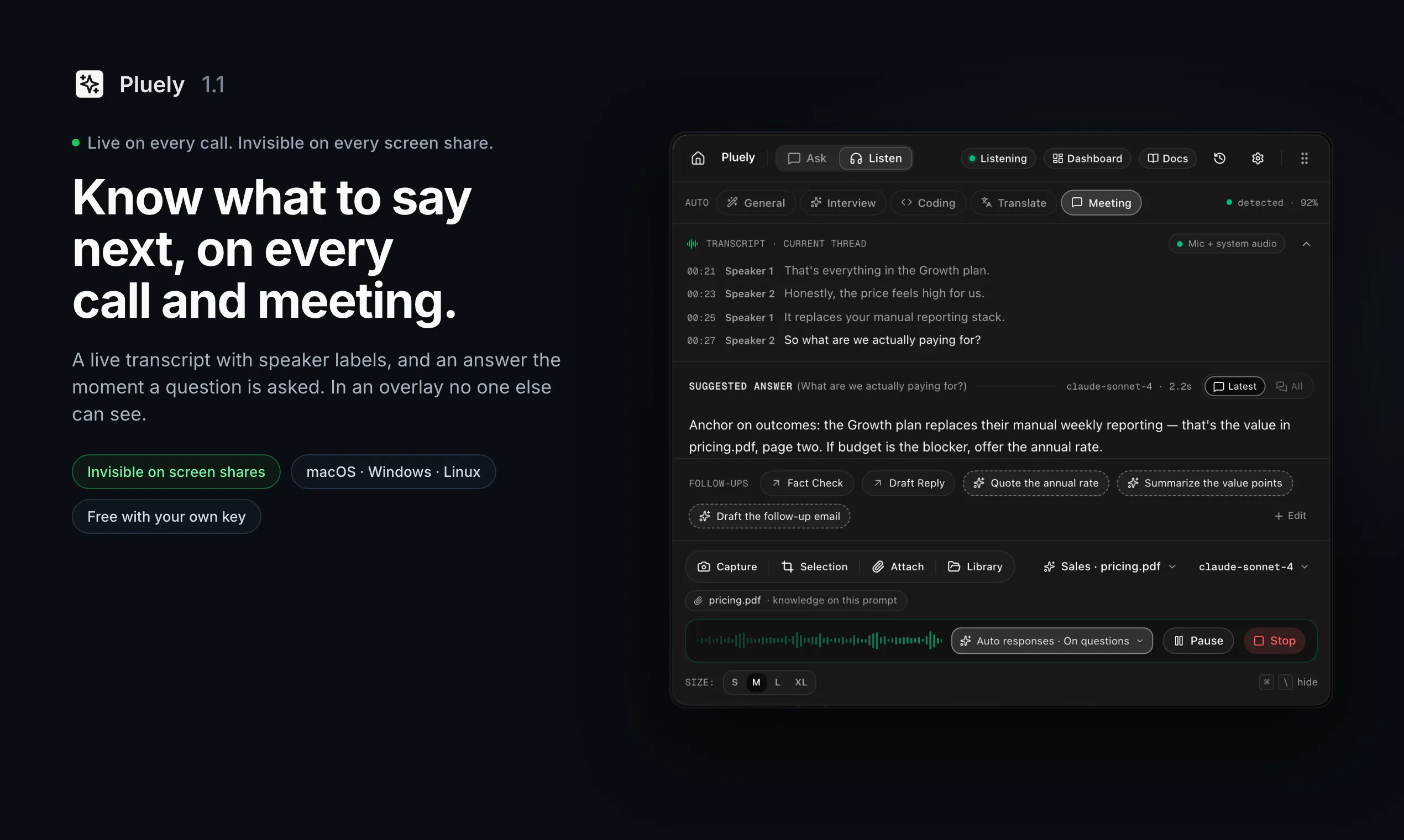This screenshot has width=1404, height=840.
Task: Click the live audio waveform meter
Action: pyautogui.click(x=819, y=641)
